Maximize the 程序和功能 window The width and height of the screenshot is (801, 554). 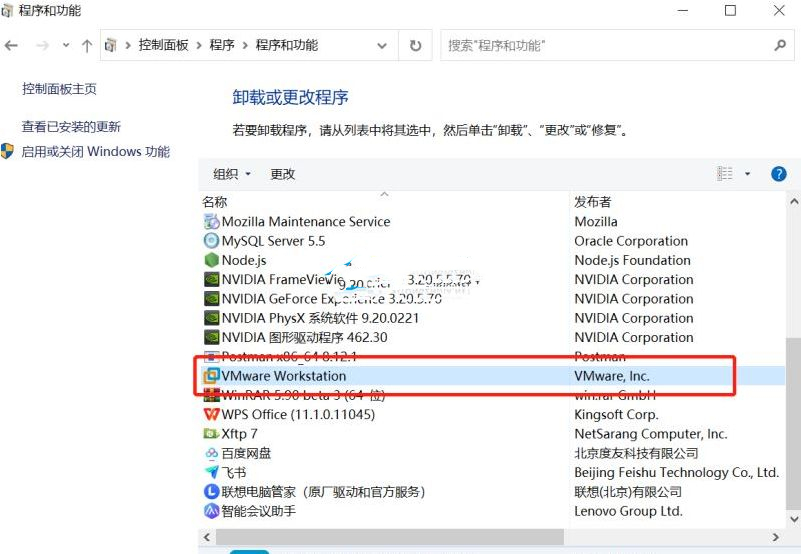click(731, 10)
